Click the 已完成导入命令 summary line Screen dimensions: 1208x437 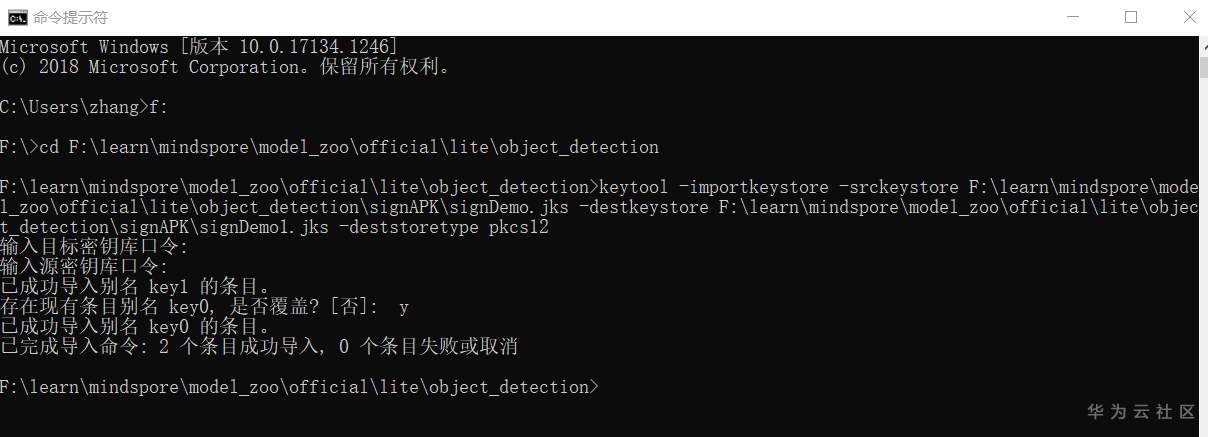[x=258, y=347]
